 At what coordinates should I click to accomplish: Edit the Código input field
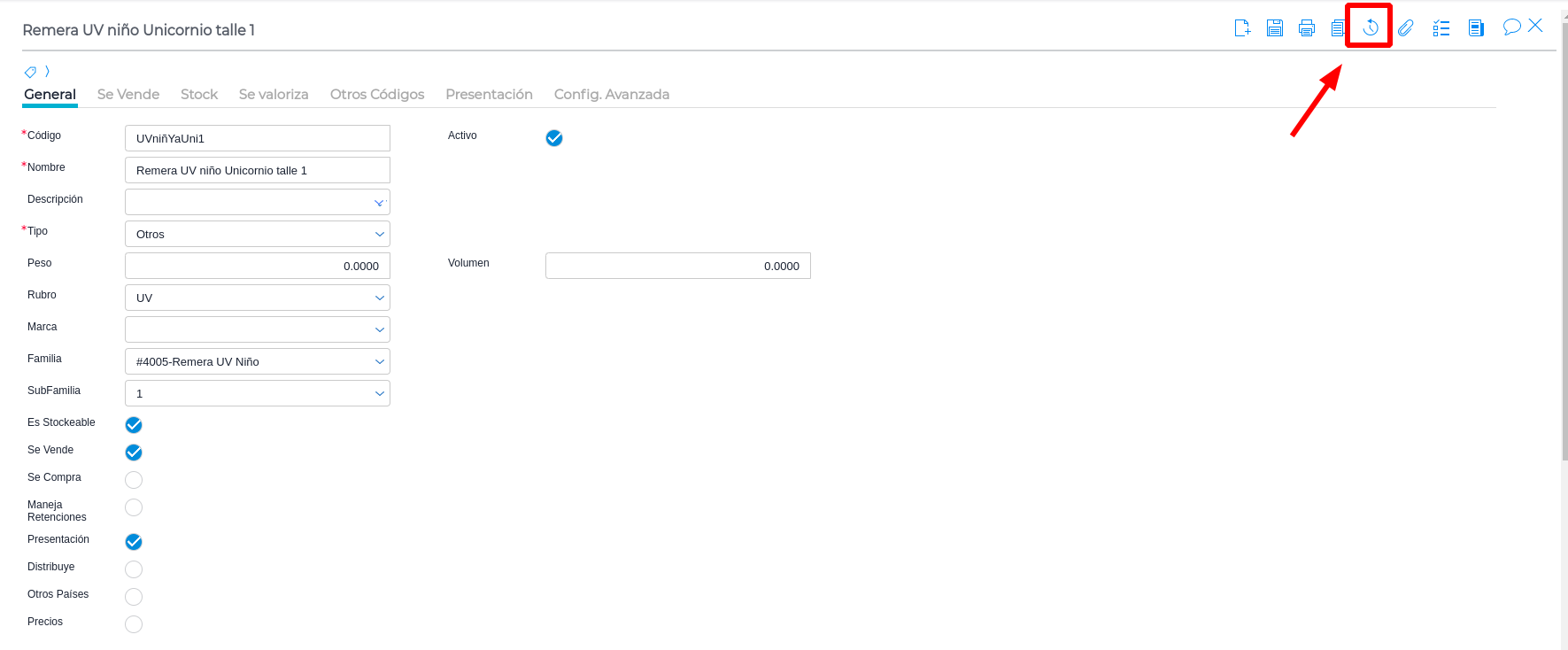tap(258, 138)
